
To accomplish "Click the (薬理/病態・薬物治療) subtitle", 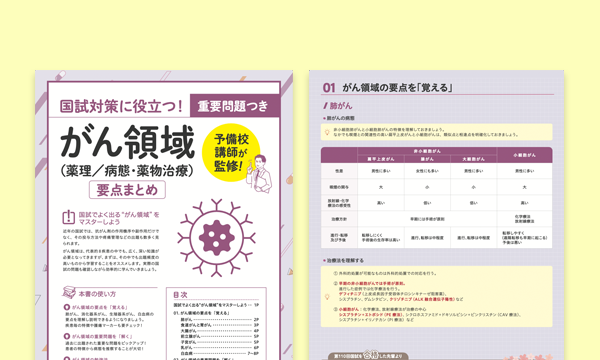I will click(127, 171).
